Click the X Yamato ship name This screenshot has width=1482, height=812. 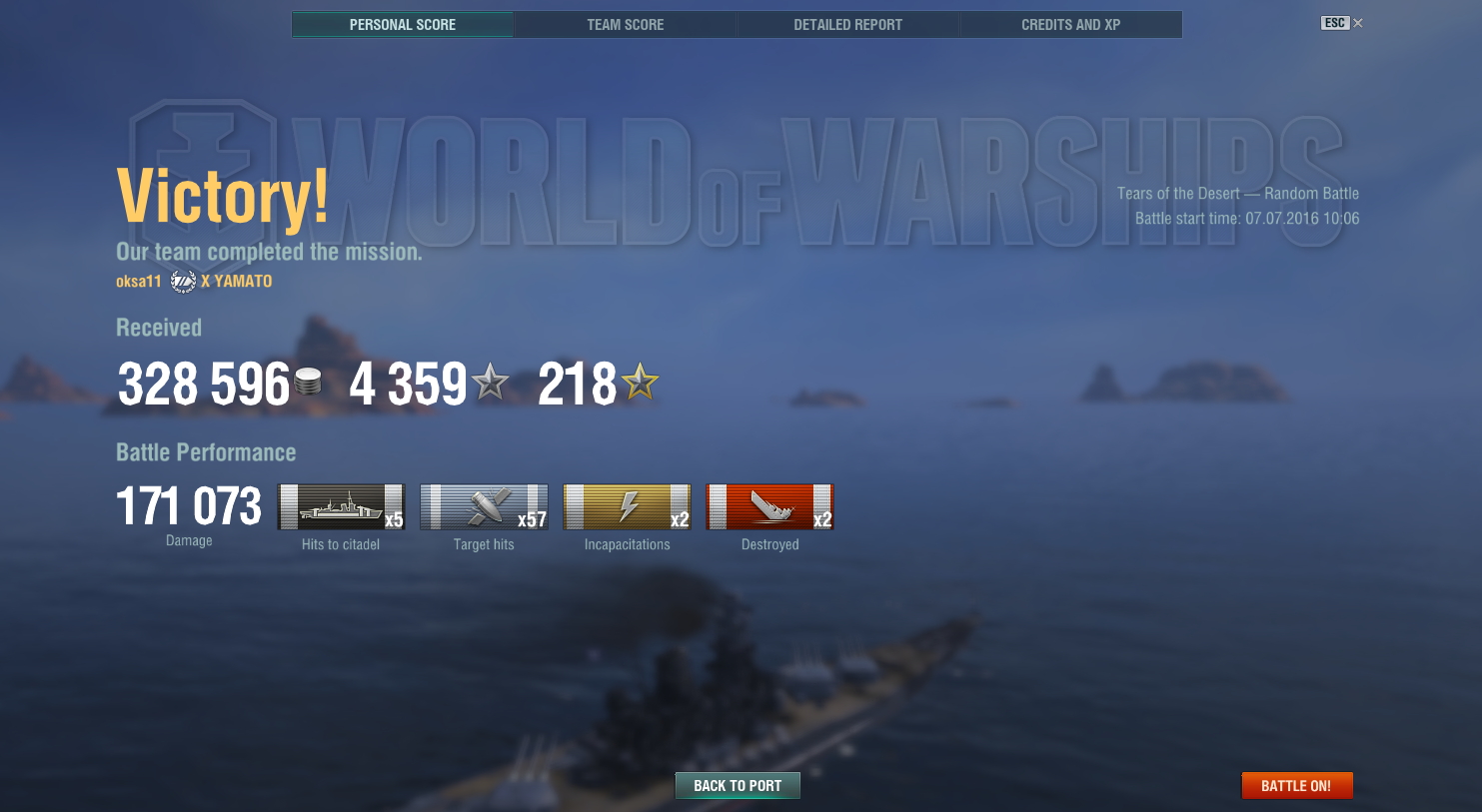(x=236, y=282)
